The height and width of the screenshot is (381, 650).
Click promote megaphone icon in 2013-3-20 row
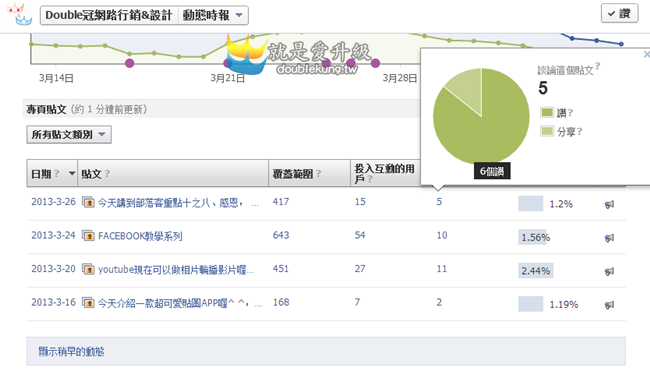pos(609,271)
